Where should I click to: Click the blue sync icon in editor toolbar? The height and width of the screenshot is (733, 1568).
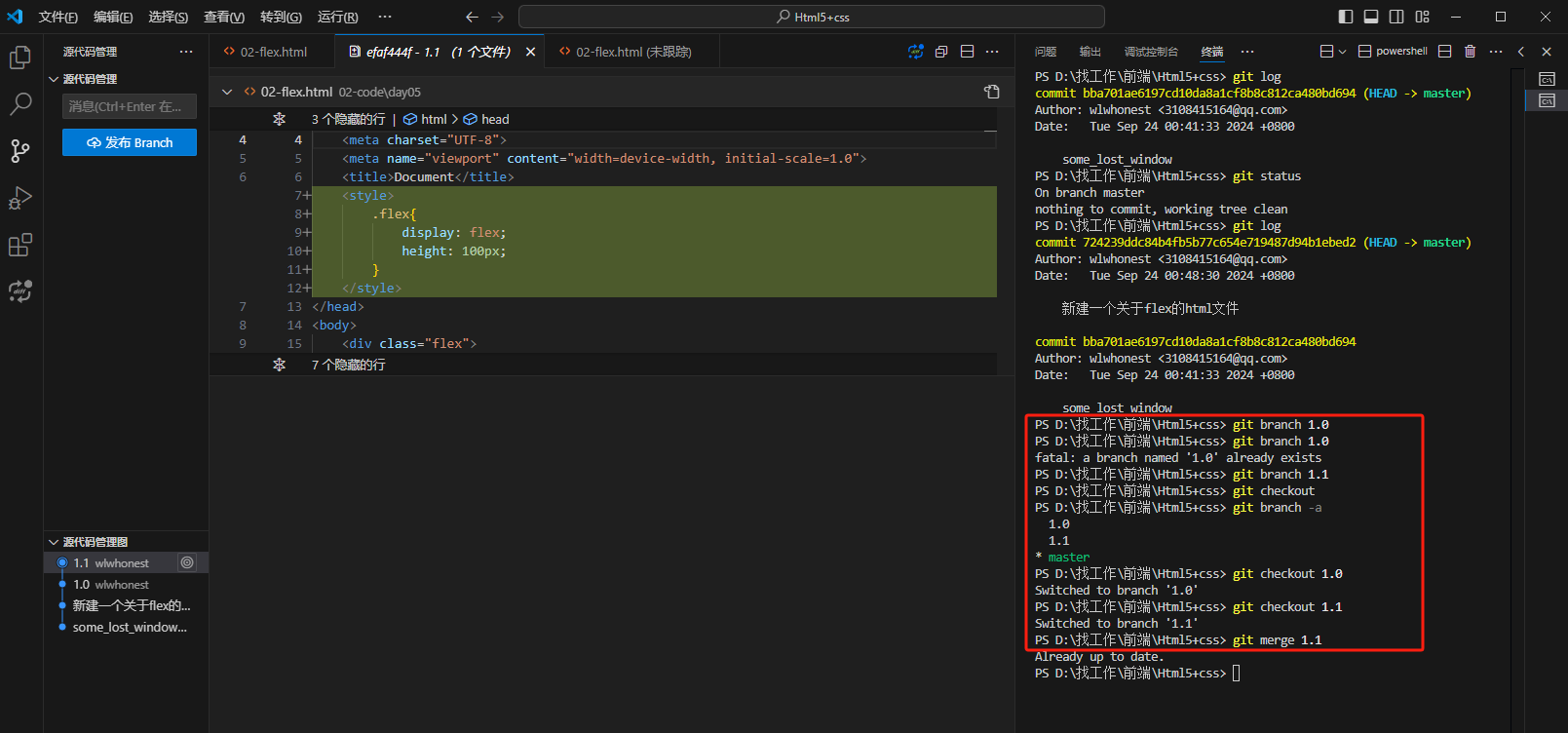916,52
